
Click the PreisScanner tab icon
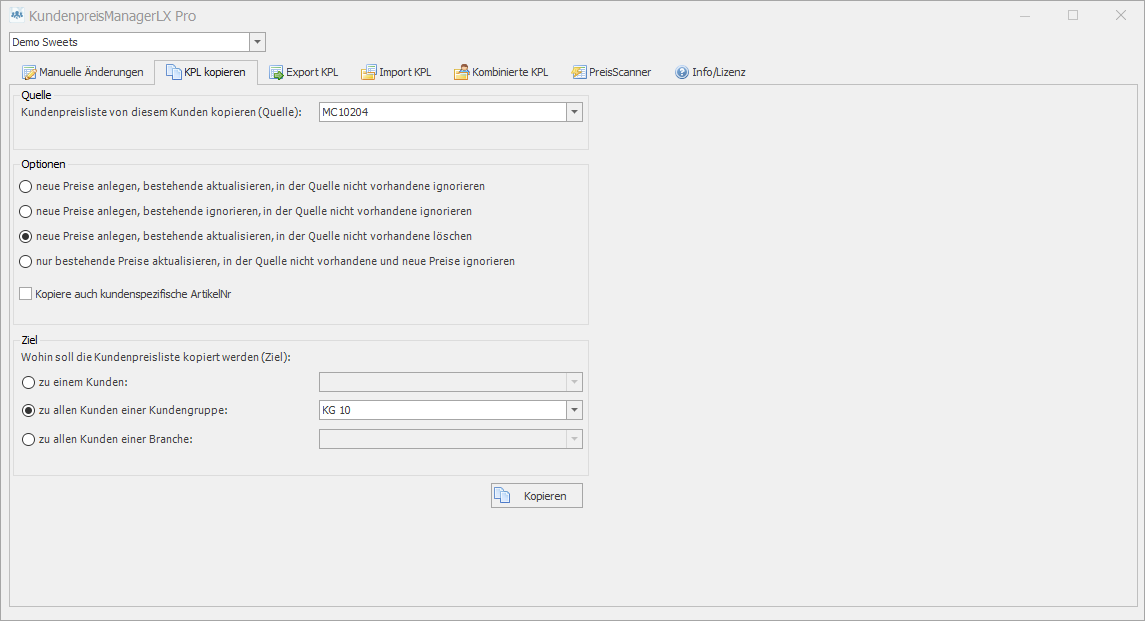click(x=579, y=72)
